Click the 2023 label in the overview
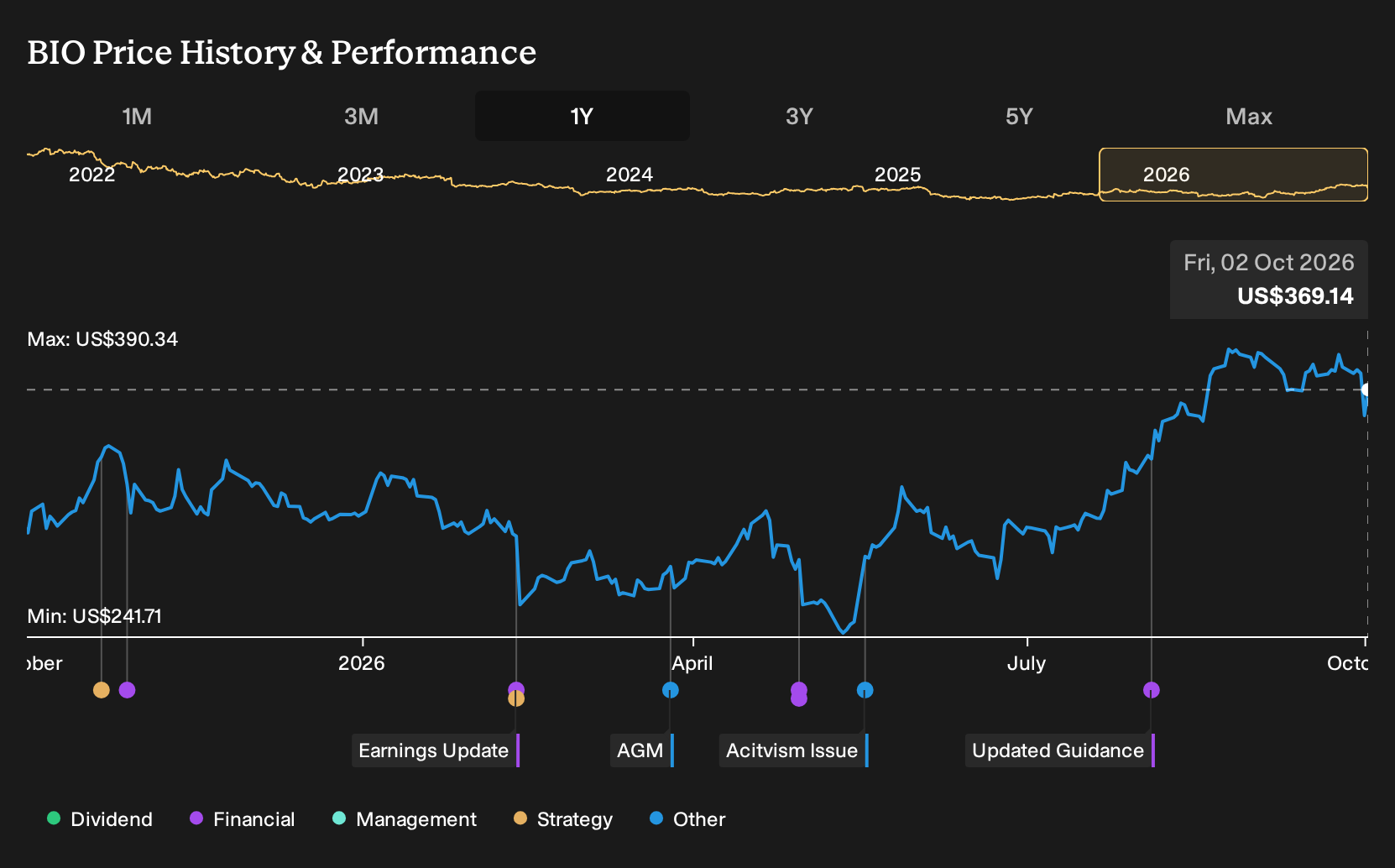This screenshot has width=1395, height=868. [361, 175]
